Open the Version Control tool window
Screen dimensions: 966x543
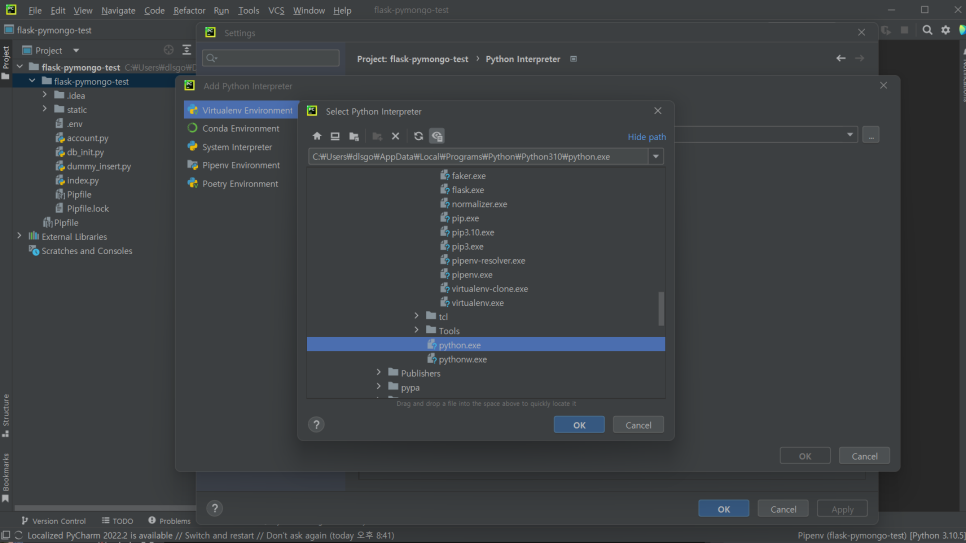(54, 521)
